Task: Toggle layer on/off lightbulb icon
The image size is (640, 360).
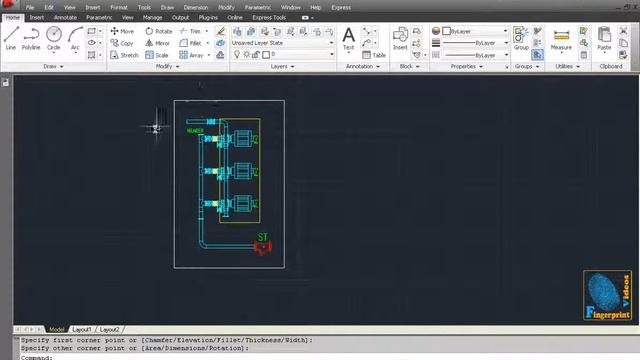Action: (237, 54)
